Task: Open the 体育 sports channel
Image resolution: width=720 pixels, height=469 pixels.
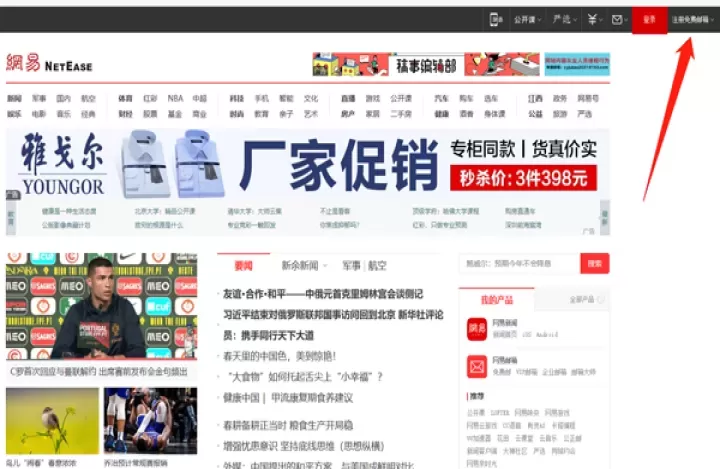Action: (125, 98)
